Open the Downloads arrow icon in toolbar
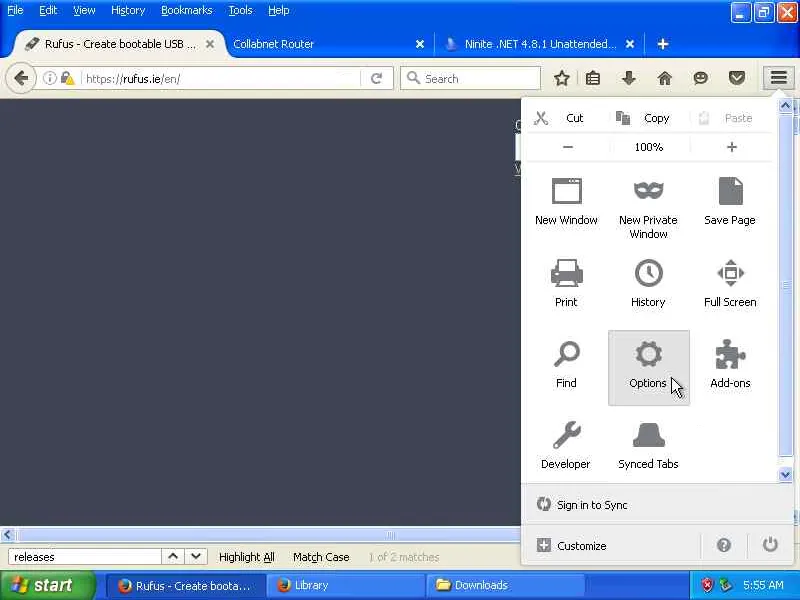Screen dimensions: 800x600 click(629, 78)
